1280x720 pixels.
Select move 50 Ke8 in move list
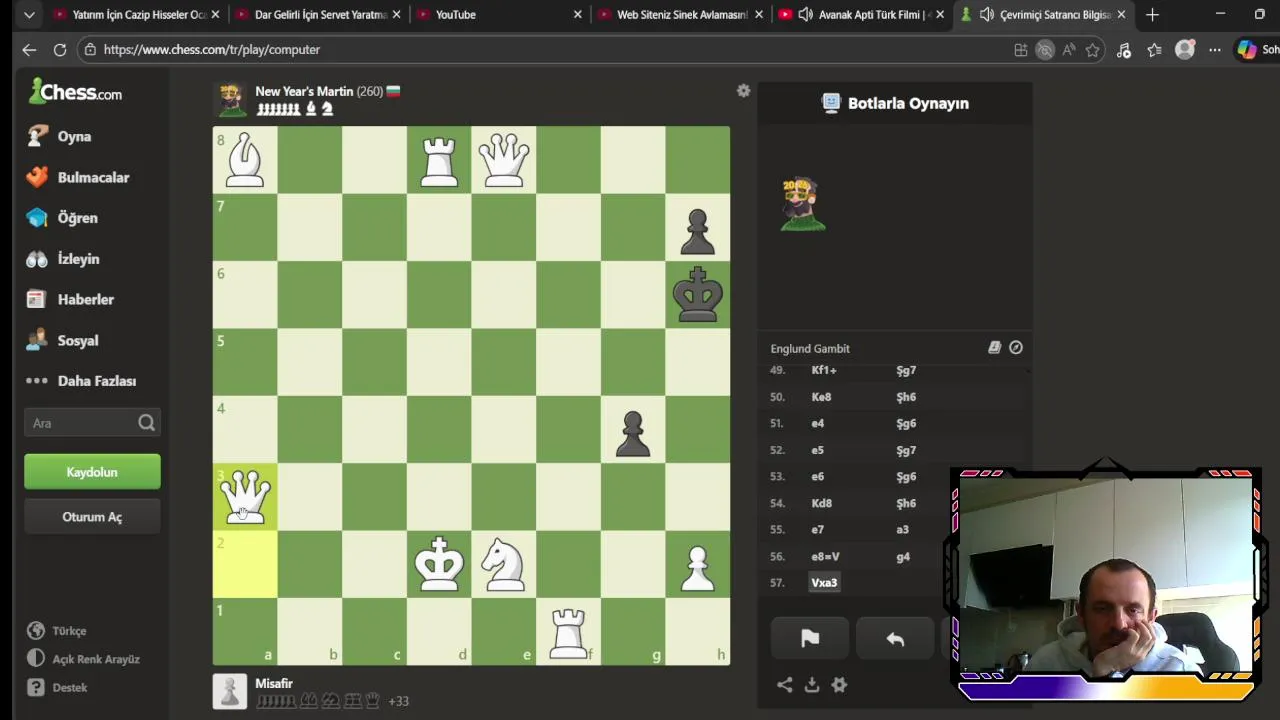[x=821, y=397]
